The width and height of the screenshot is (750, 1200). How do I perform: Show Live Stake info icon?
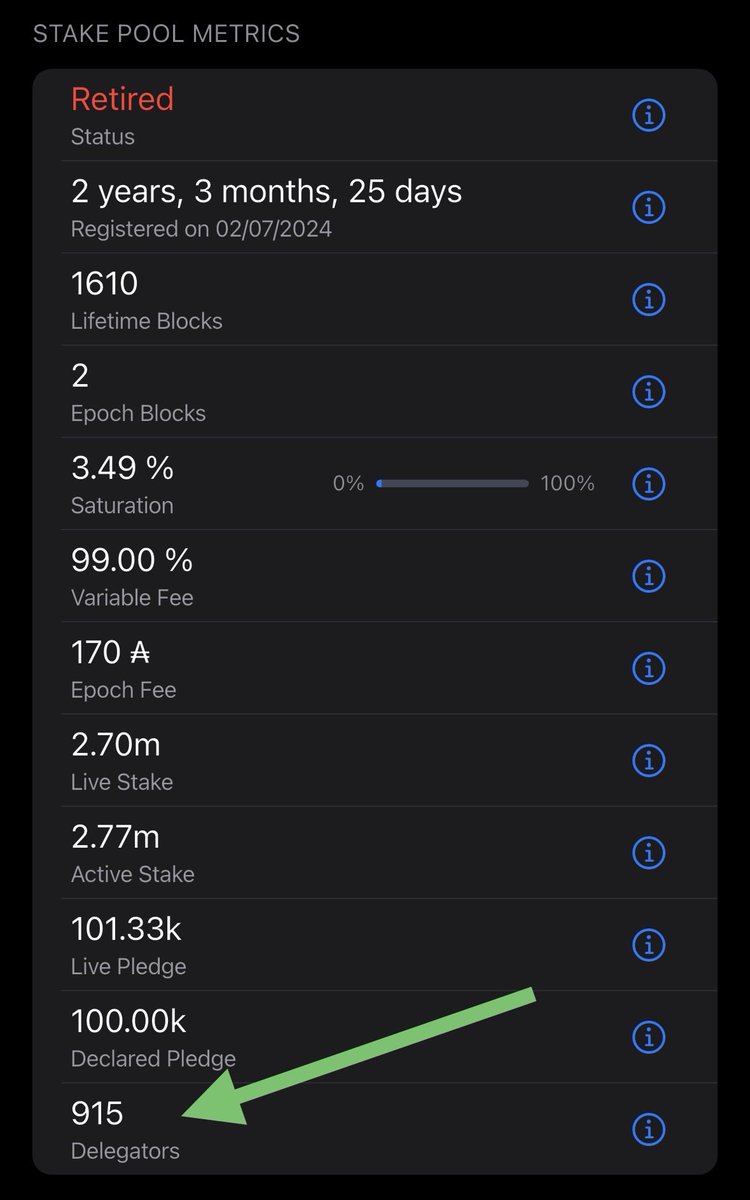[649, 760]
